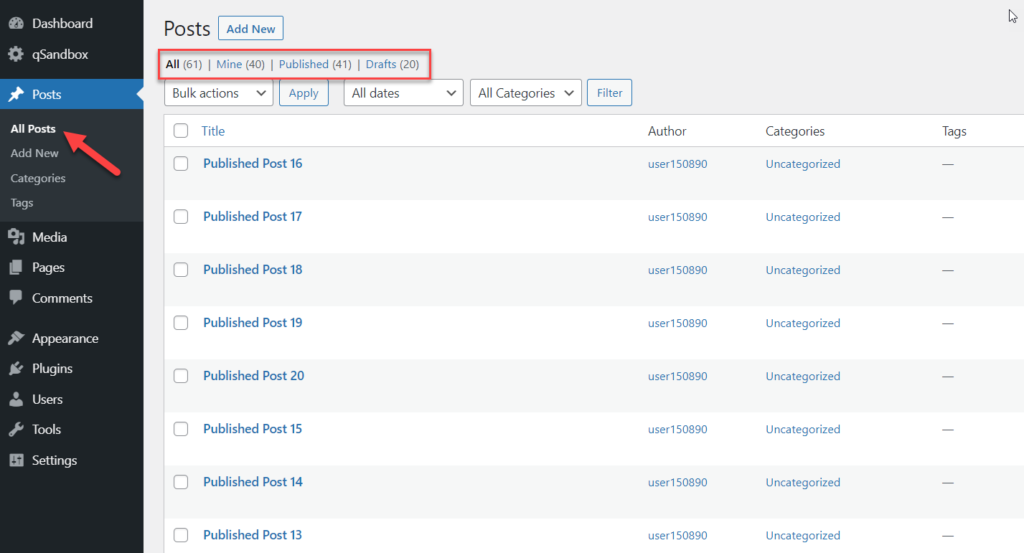Image resolution: width=1024 pixels, height=553 pixels.
Task: Click the Plugins plug icon
Action: pos(16,368)
